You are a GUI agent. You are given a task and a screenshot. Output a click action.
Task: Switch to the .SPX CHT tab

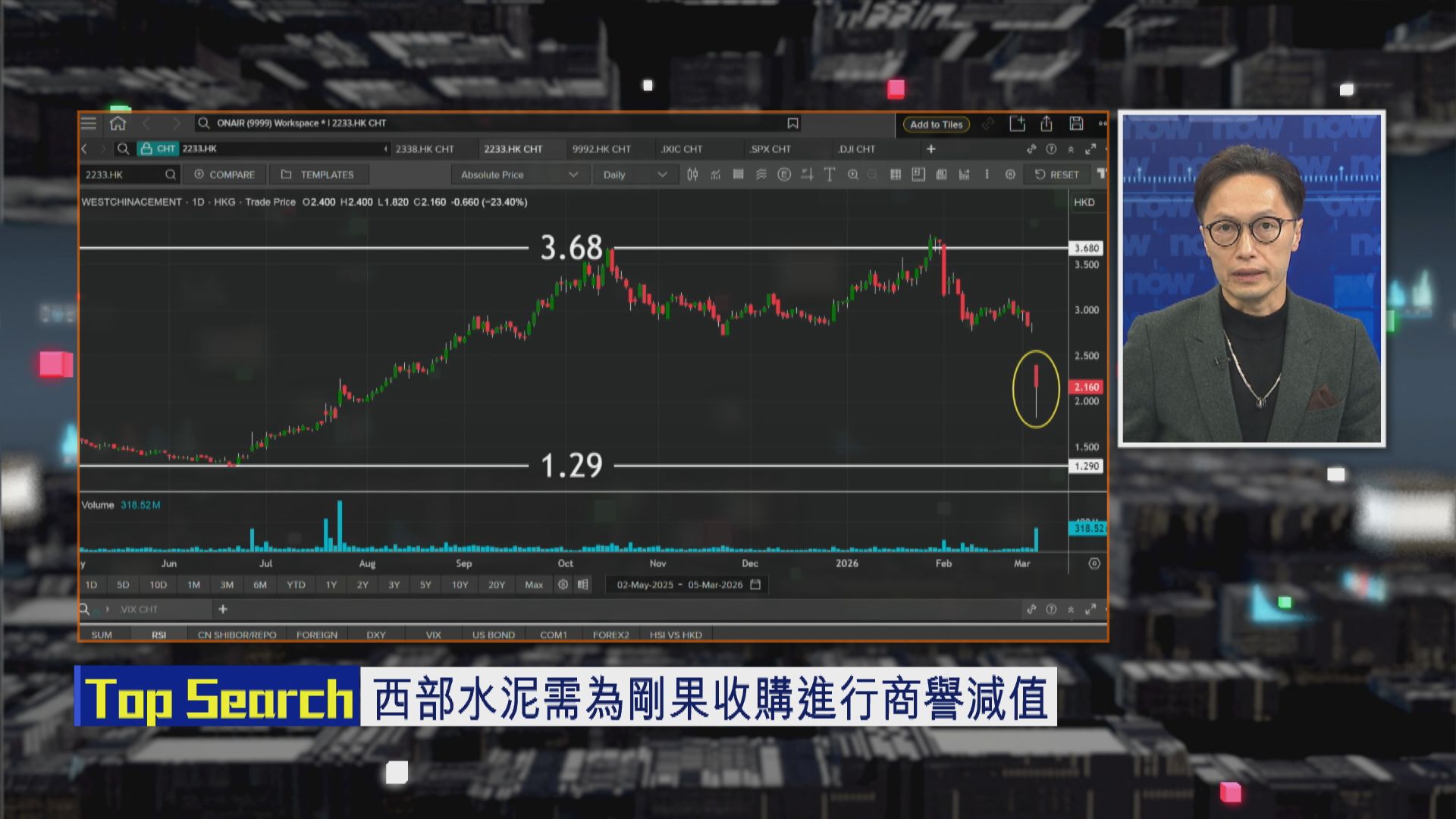(x=772, y=149)
